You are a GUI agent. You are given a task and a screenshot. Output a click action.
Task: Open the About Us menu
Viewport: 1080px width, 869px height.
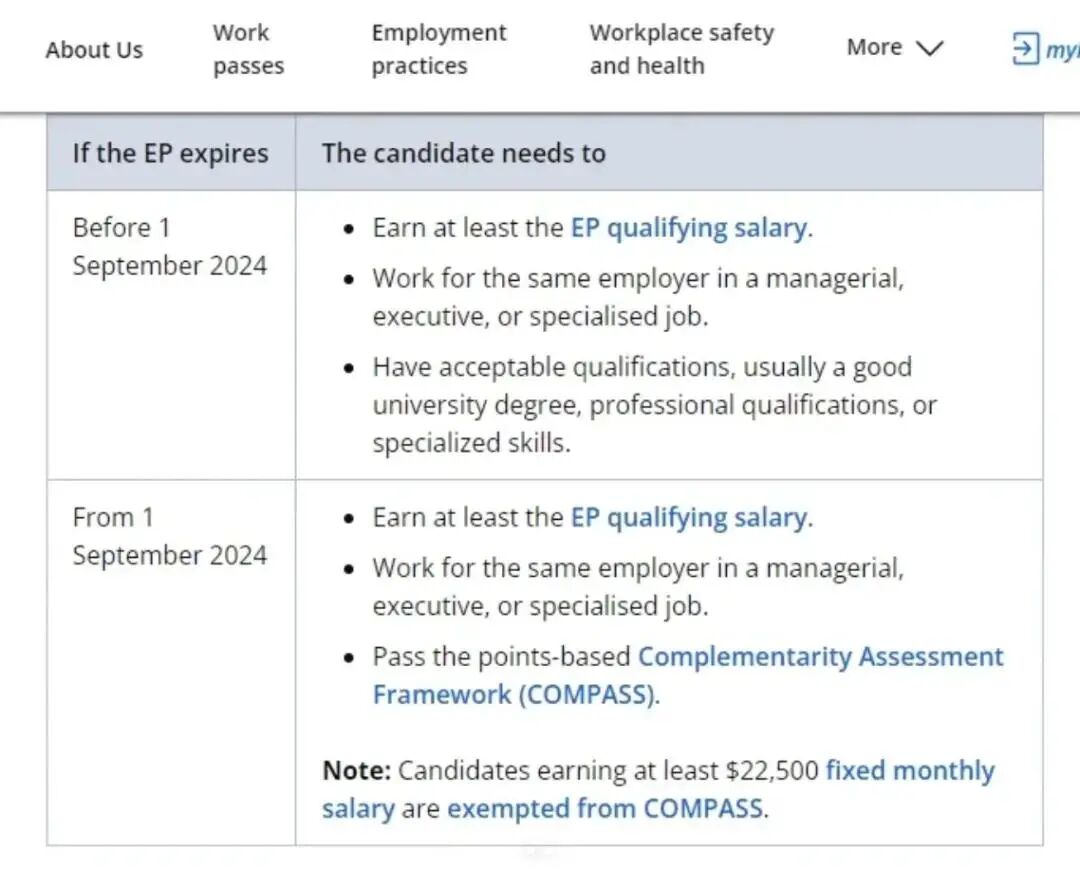[x=94, y=50]
